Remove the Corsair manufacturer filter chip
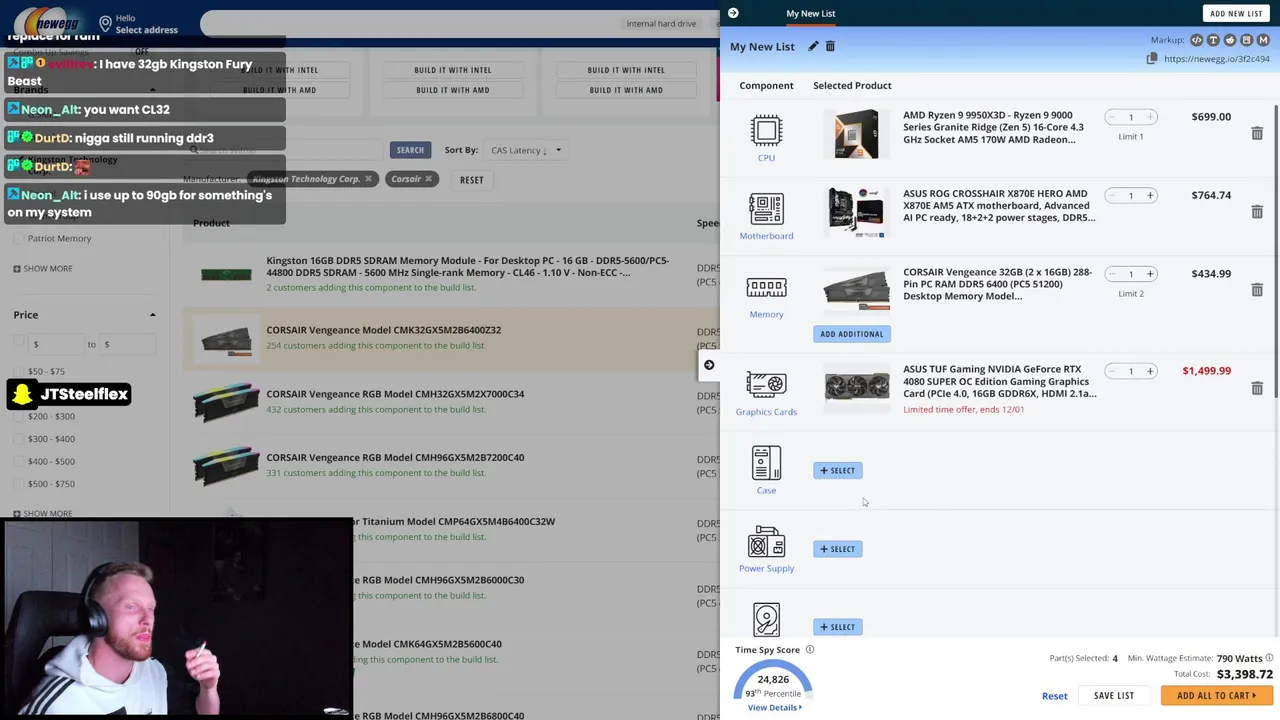 click(428, 179)
